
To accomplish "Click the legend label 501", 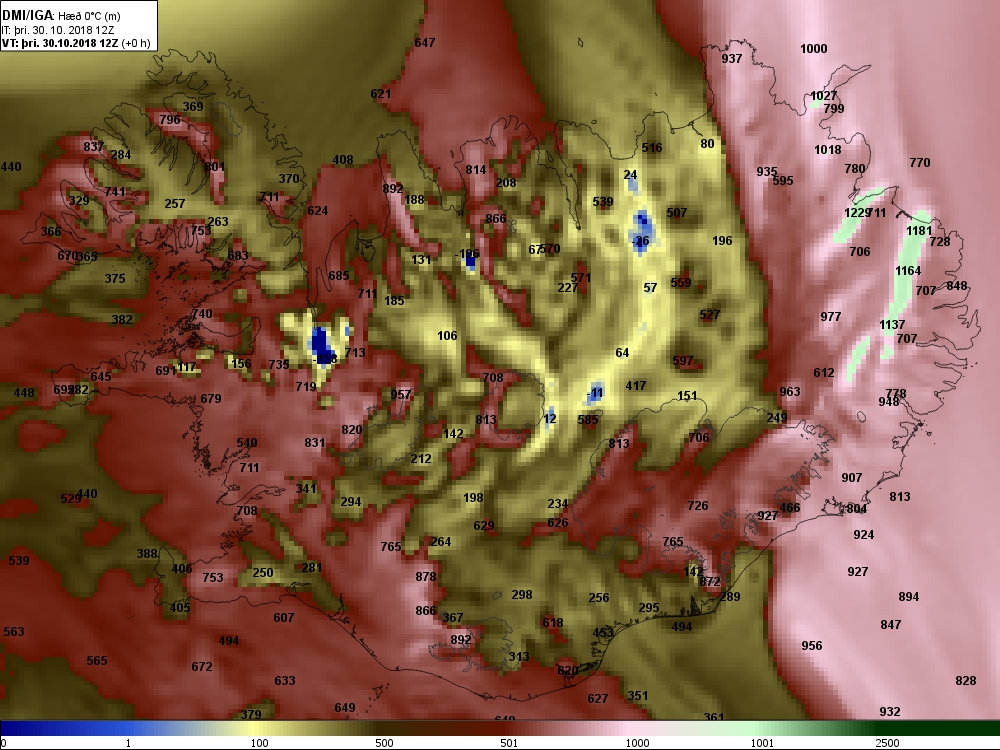I will pyautogui.click(x=509, y=743).
